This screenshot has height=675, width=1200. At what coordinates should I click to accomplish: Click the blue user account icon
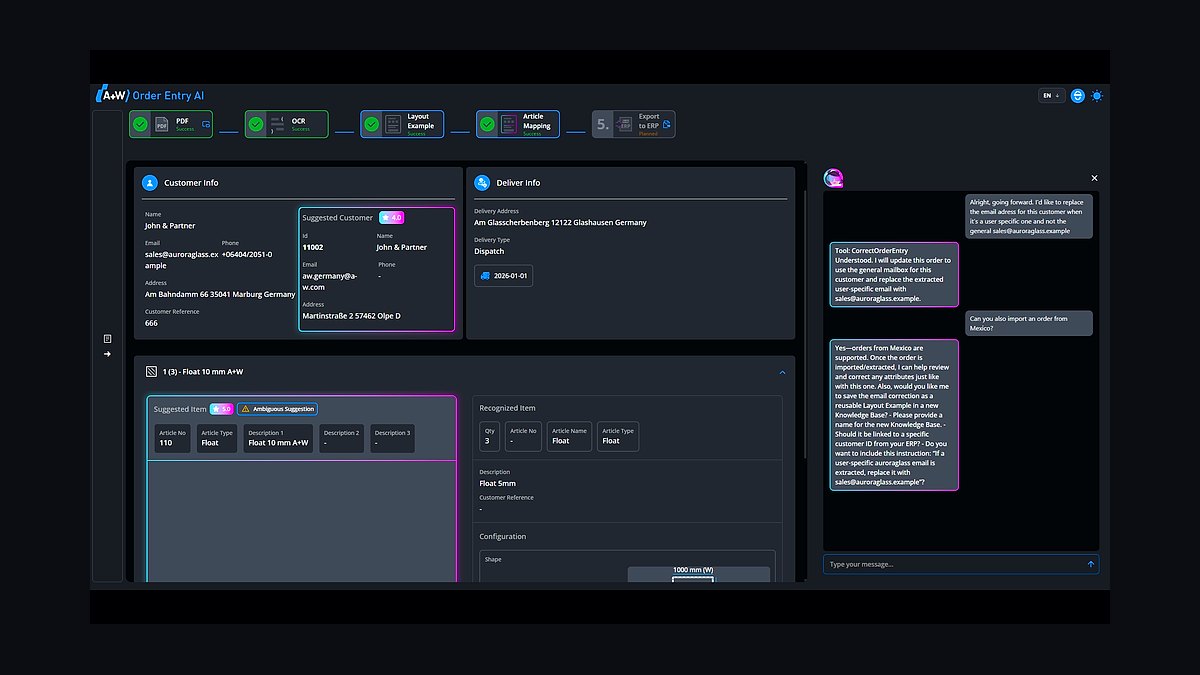1078,96
